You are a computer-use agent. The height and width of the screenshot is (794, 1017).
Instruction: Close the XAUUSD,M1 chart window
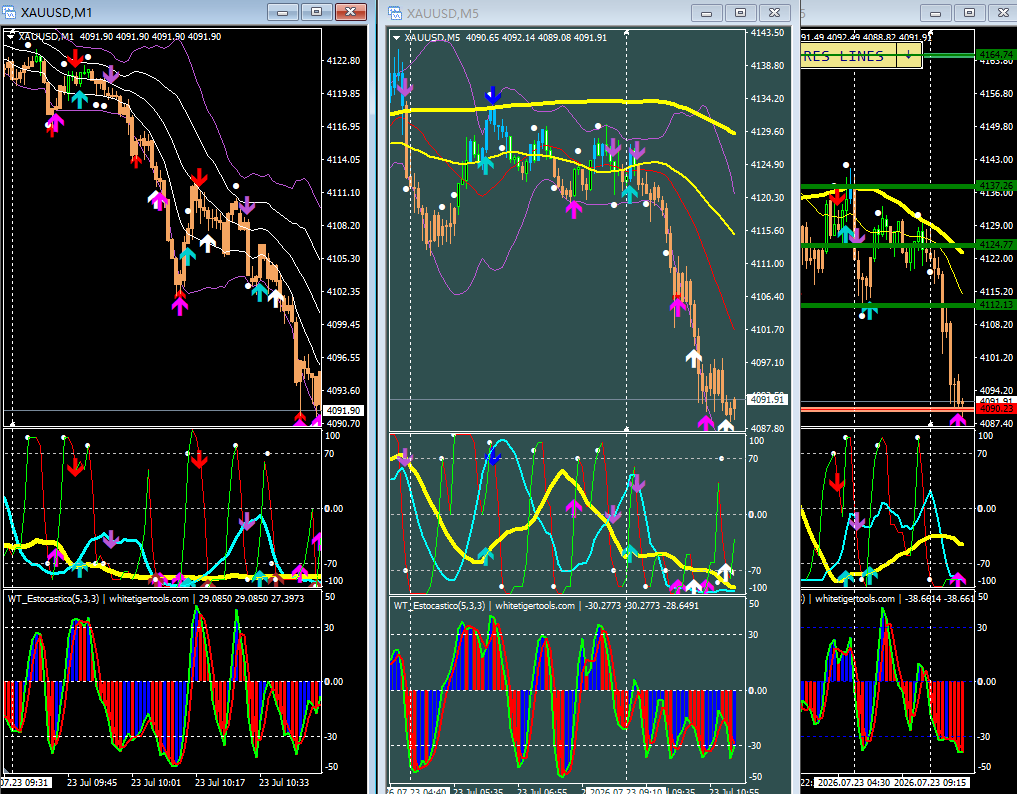(350, 12)
